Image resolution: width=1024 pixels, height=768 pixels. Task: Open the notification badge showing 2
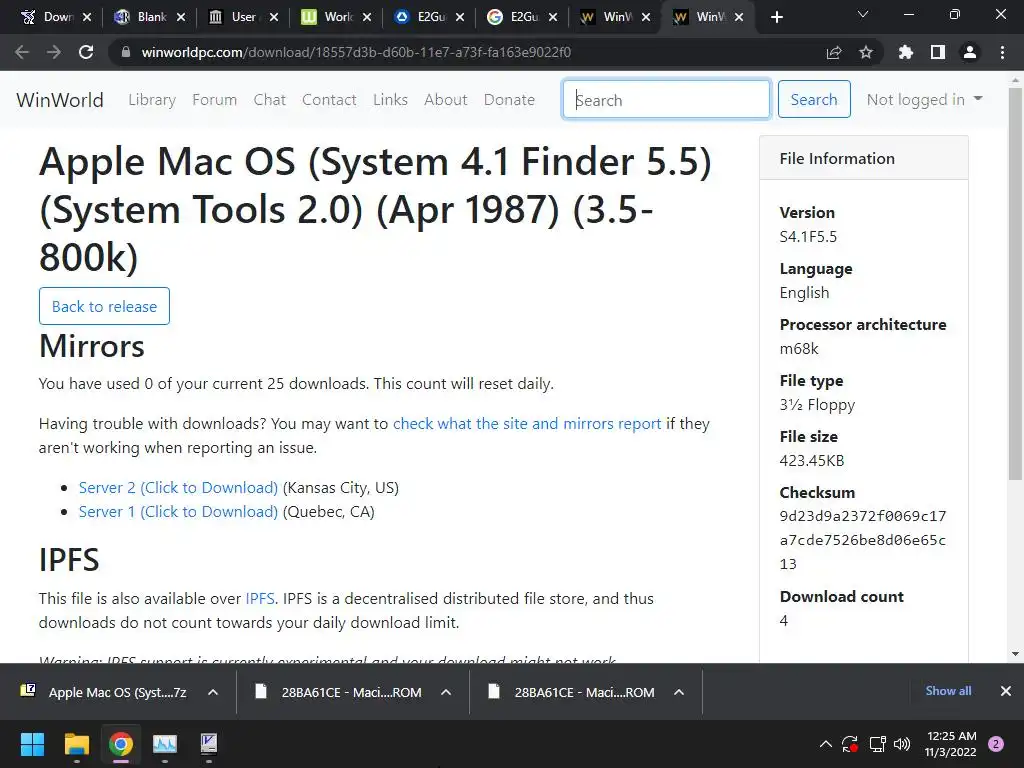pos(996,744)
